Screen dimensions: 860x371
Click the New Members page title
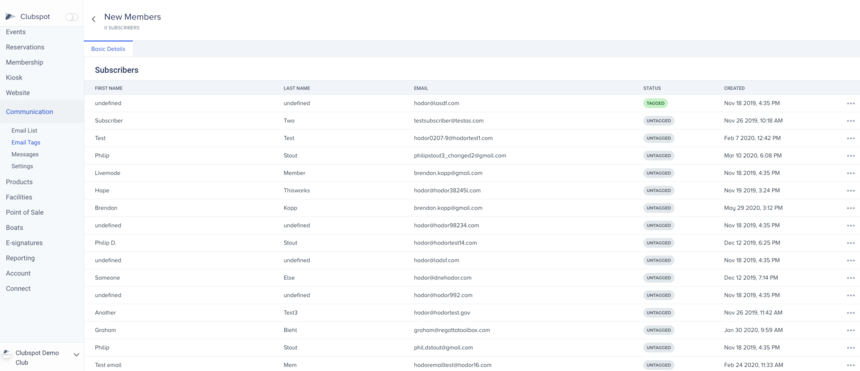(x=133, y=17)
